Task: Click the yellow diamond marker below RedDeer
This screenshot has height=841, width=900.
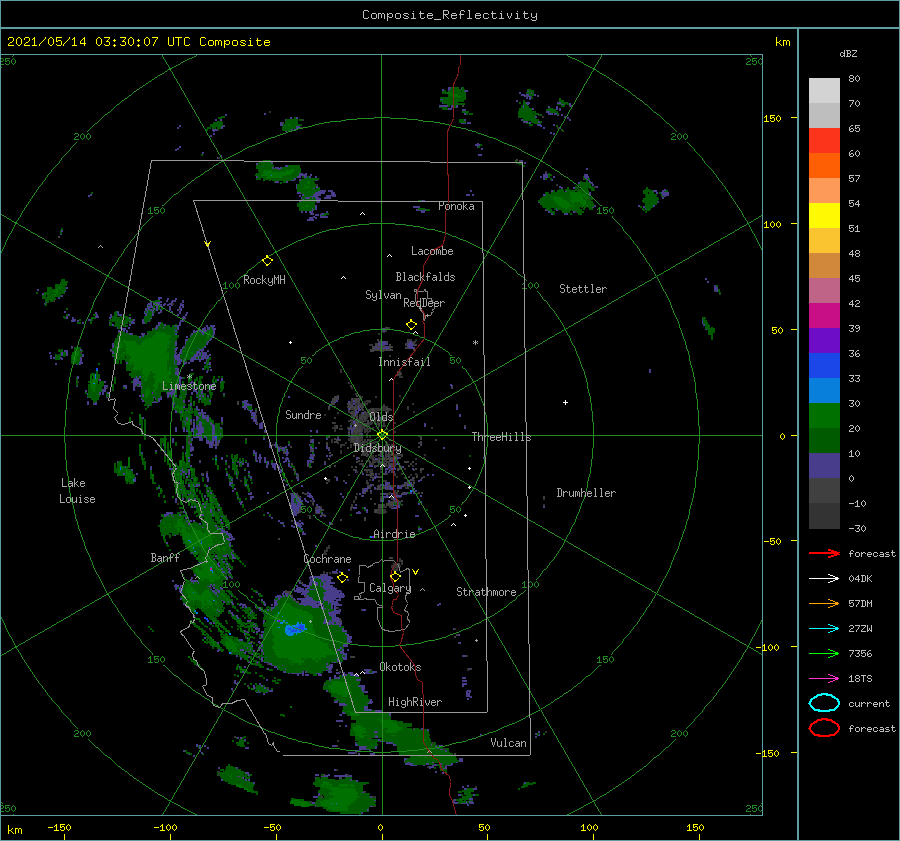Action: (411, 325)
